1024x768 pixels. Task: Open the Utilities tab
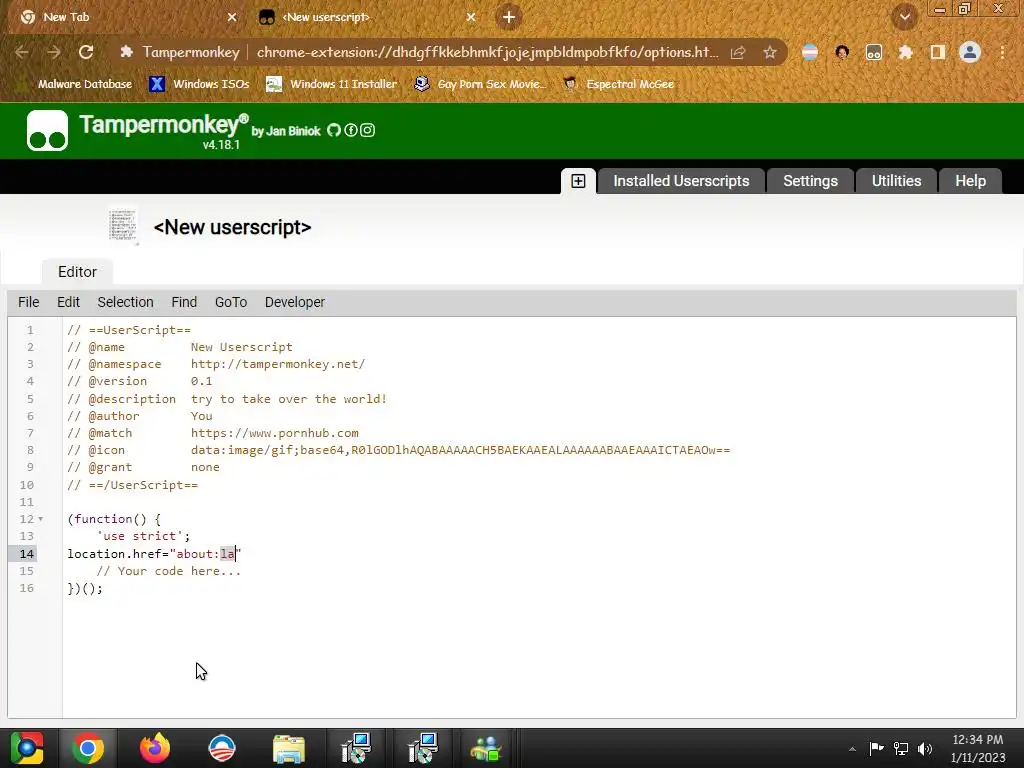896,181
